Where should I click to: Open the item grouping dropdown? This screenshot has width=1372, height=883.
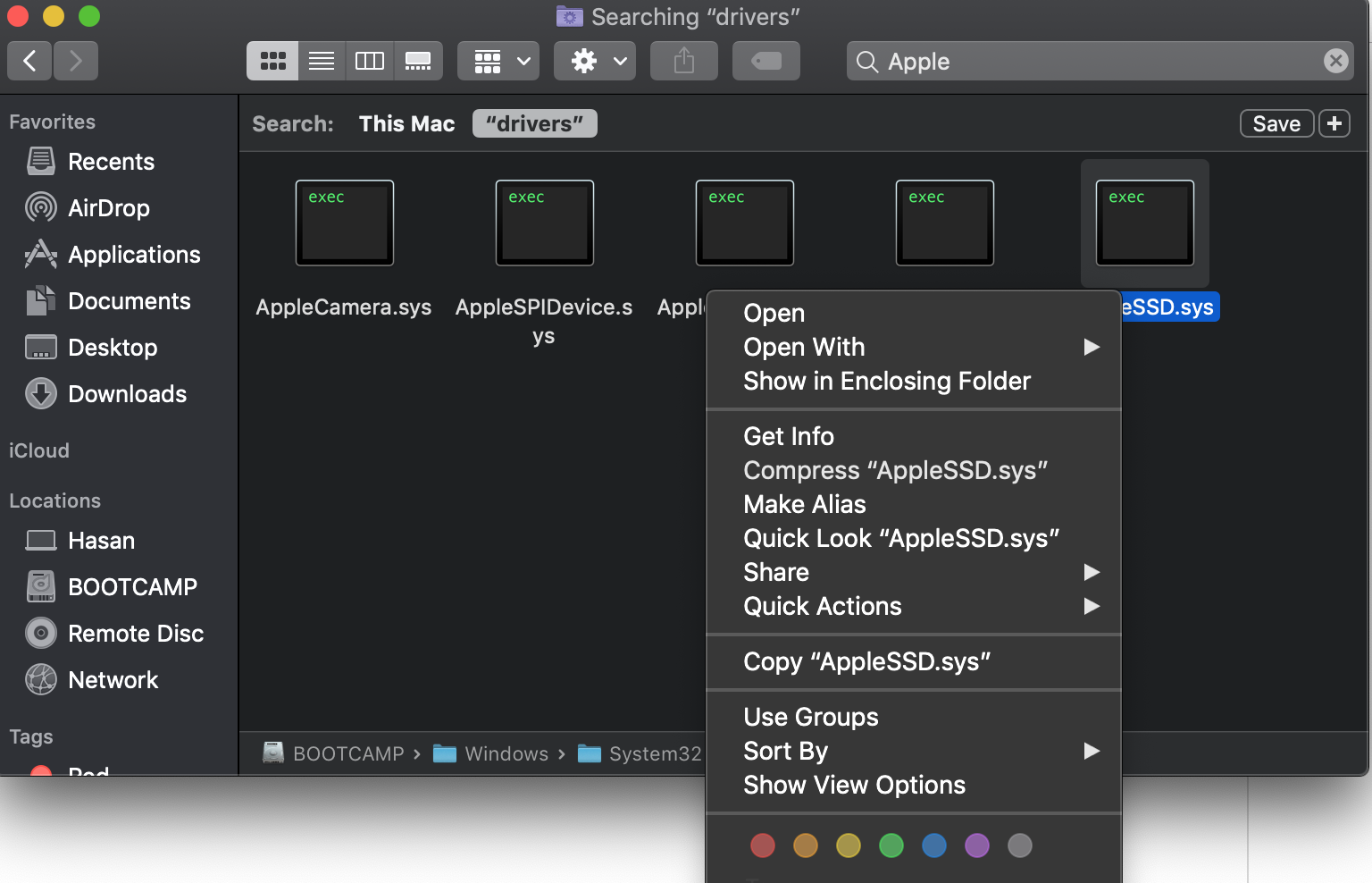(x=498, y=61)
